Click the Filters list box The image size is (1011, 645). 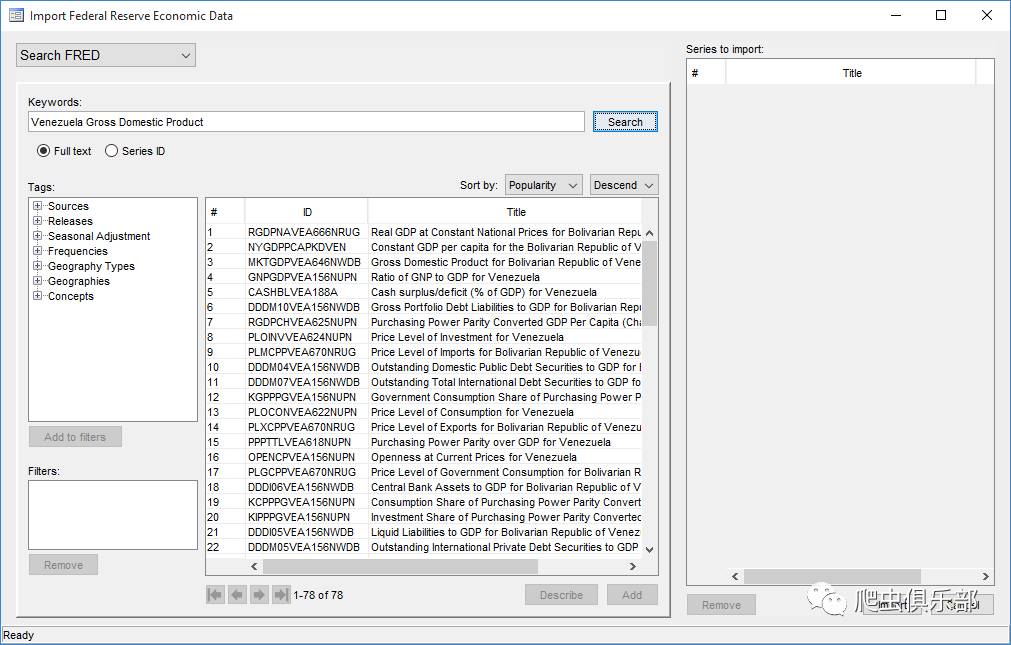tap(113, 515)
